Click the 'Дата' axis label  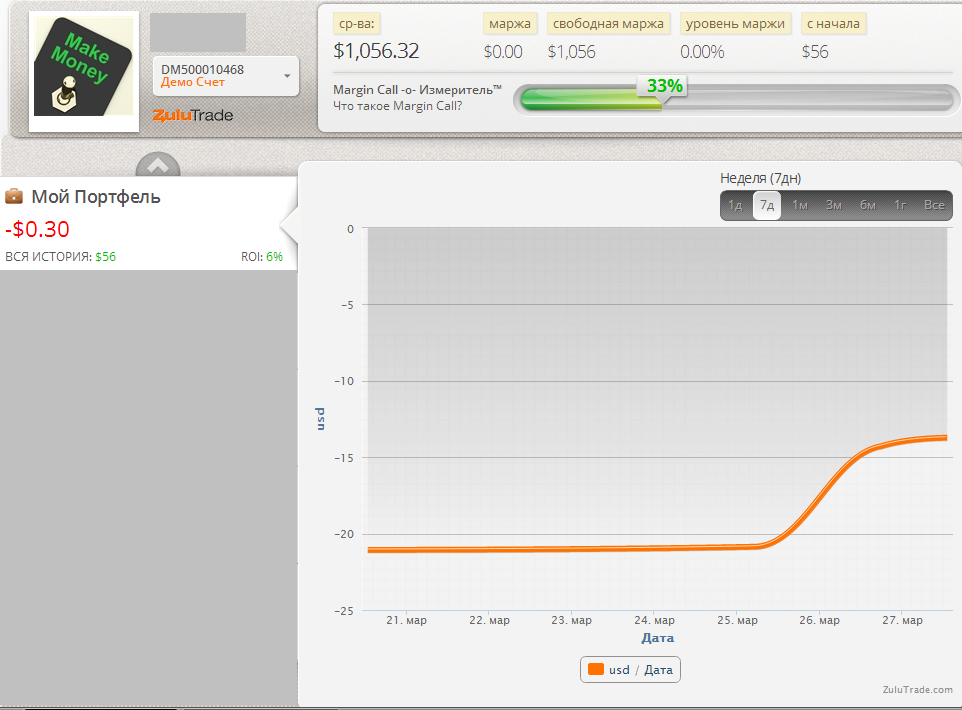(658, 638)
